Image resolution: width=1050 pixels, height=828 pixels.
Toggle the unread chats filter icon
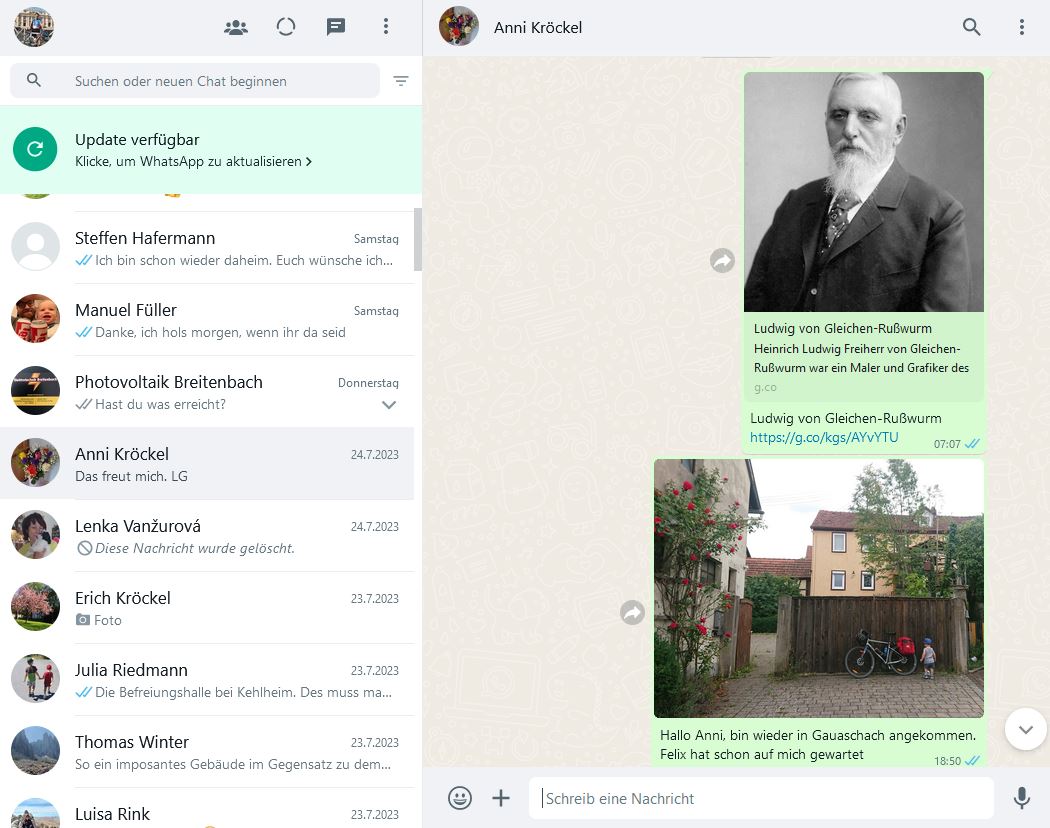pyautogui.click(x=400, y=81)
